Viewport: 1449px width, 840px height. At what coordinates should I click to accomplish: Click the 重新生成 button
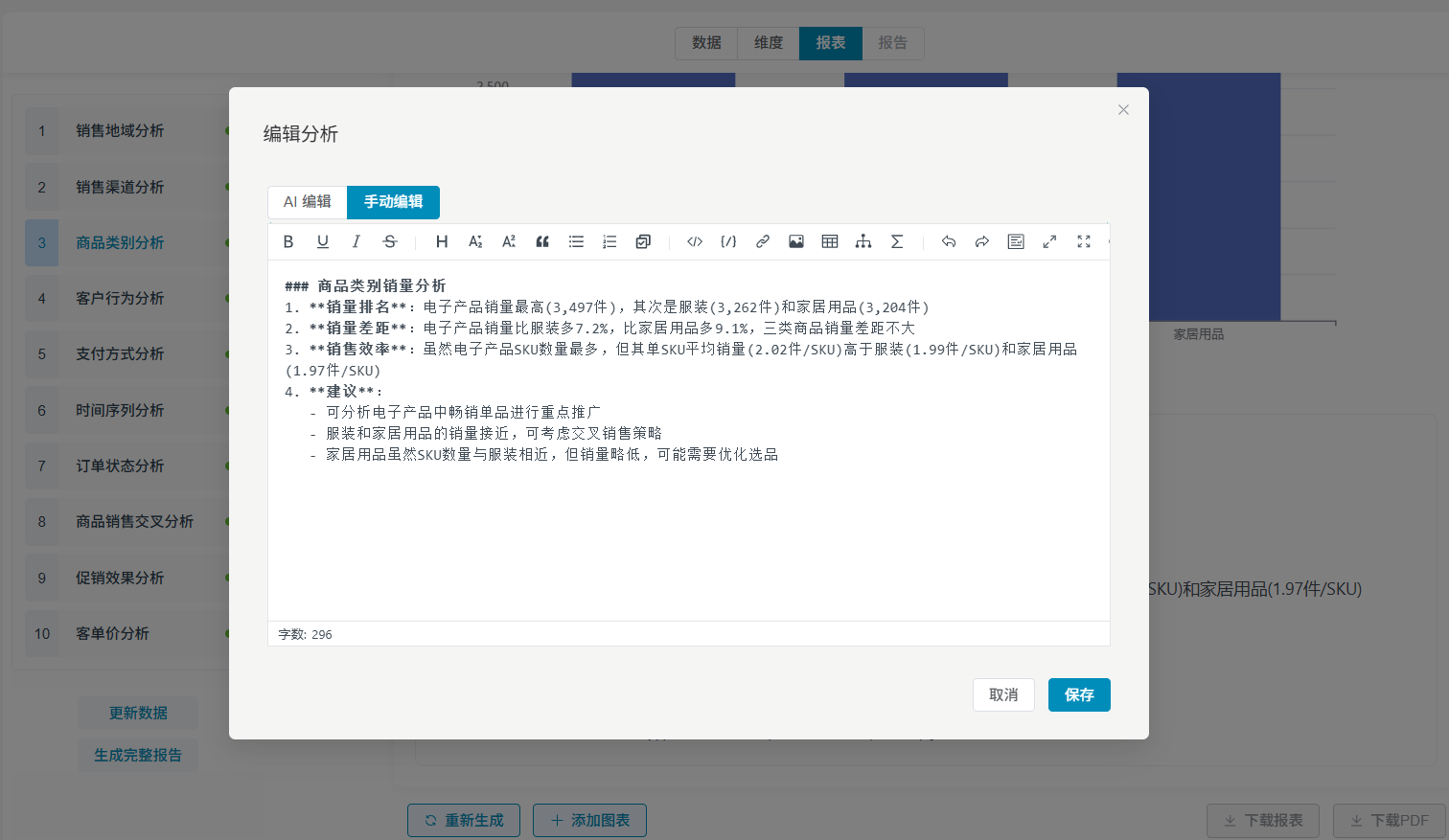click(464, 820)
